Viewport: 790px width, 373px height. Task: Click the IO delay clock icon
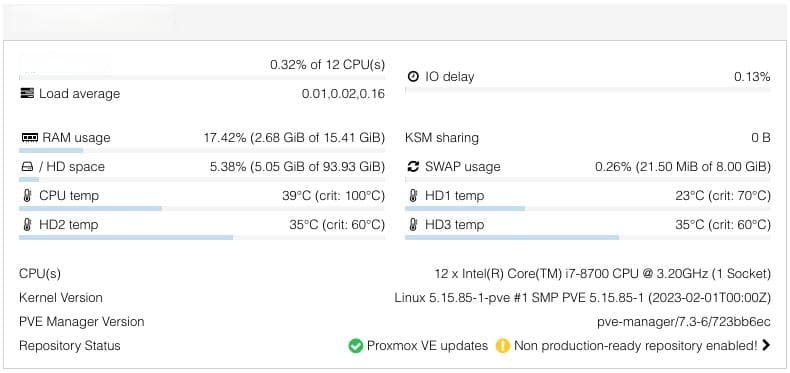(x=413, y=77)
